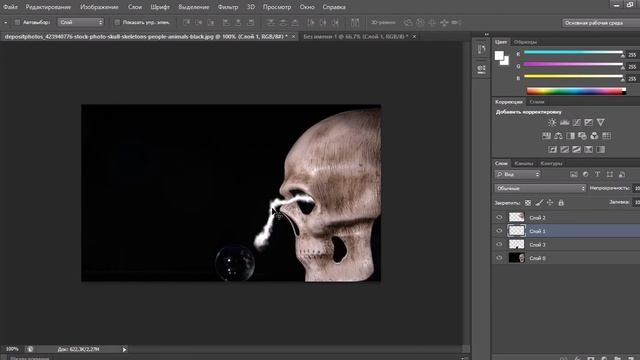Open the Файл menu

point(10,7)
